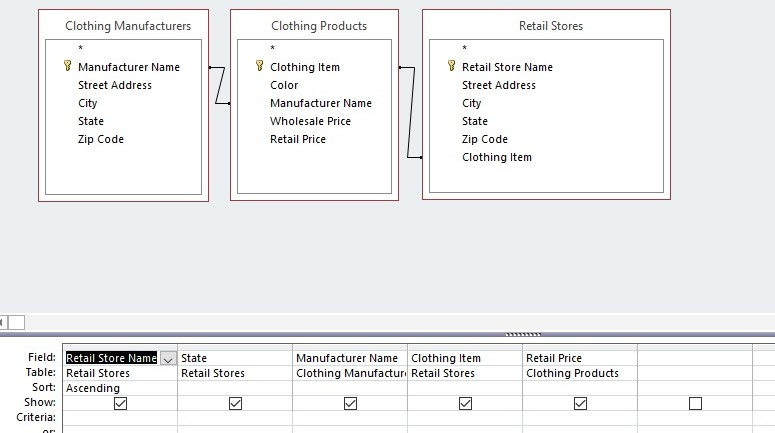Screen dimensions: 775x433
Task: Click the join line between Manufacturers and Products
Action: point(220,85)
